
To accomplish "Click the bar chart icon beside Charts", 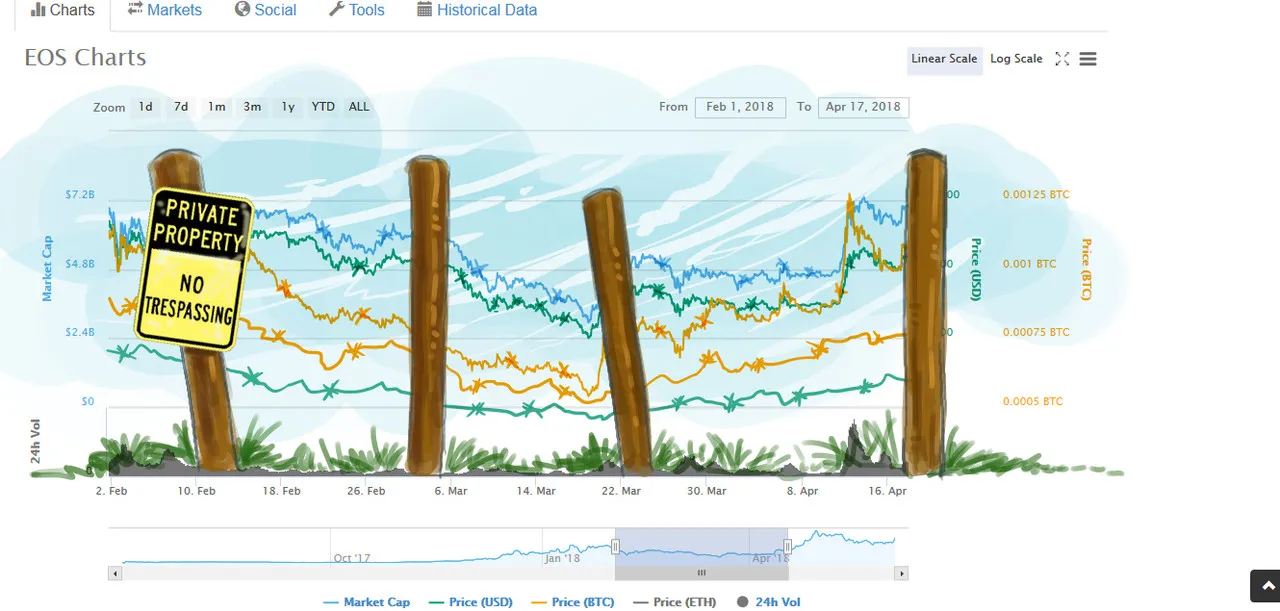I will coord(37,10).
